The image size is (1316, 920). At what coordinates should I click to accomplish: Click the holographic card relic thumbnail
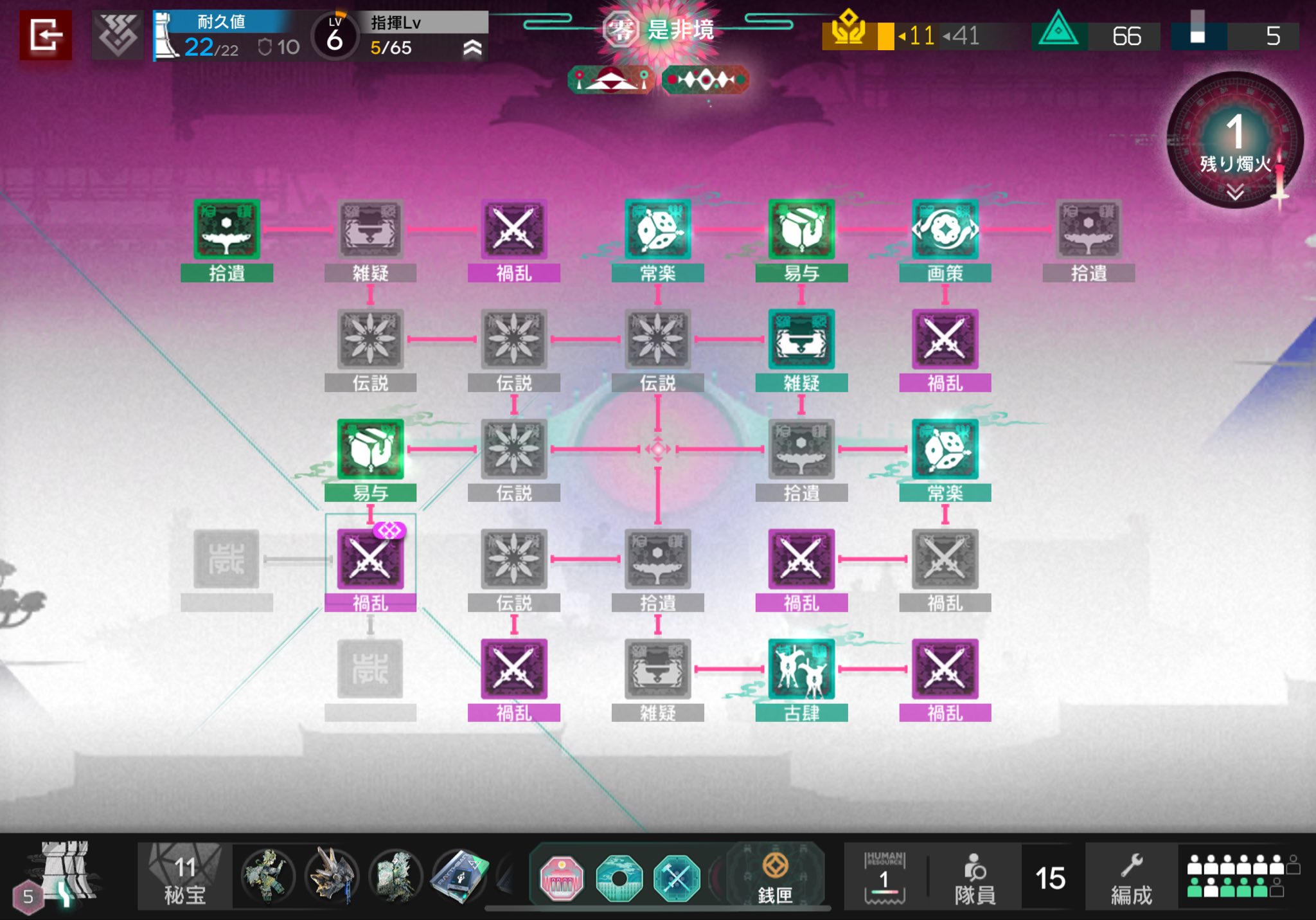(459, 876)
